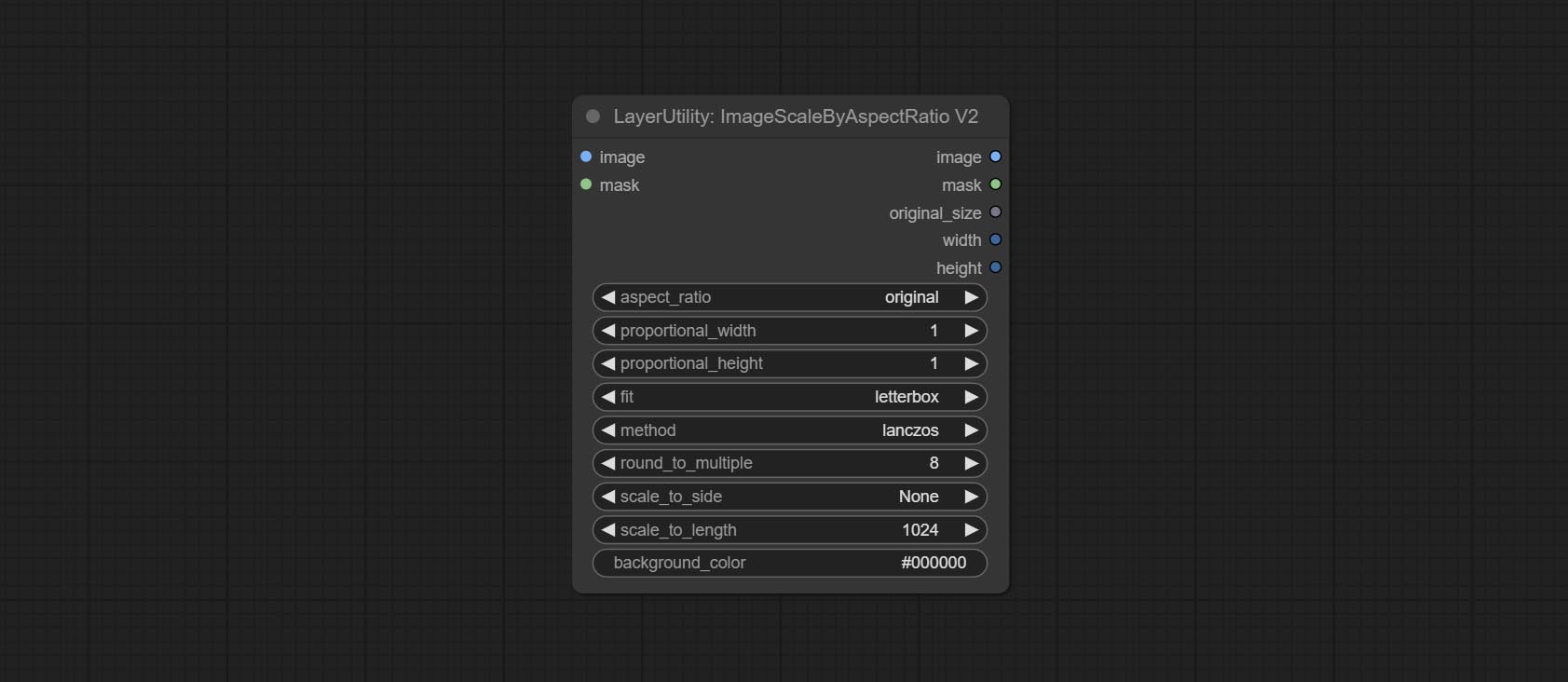Collapse node using the gray title dot
This screenshot has height=682, width=1568.
pyautogui.click(x=593, y=116)
